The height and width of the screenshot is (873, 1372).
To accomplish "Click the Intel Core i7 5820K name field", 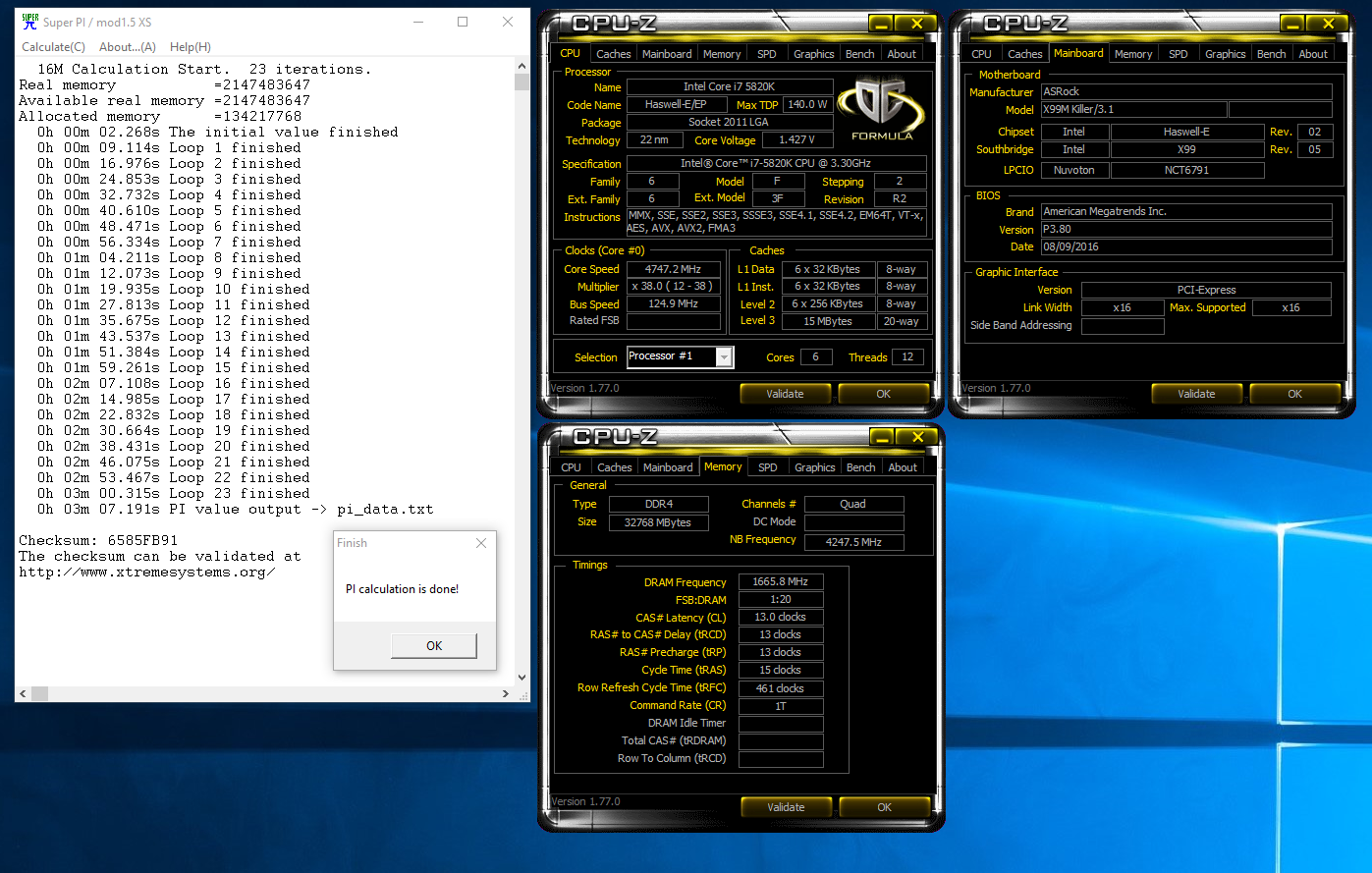I will point(730,87).
